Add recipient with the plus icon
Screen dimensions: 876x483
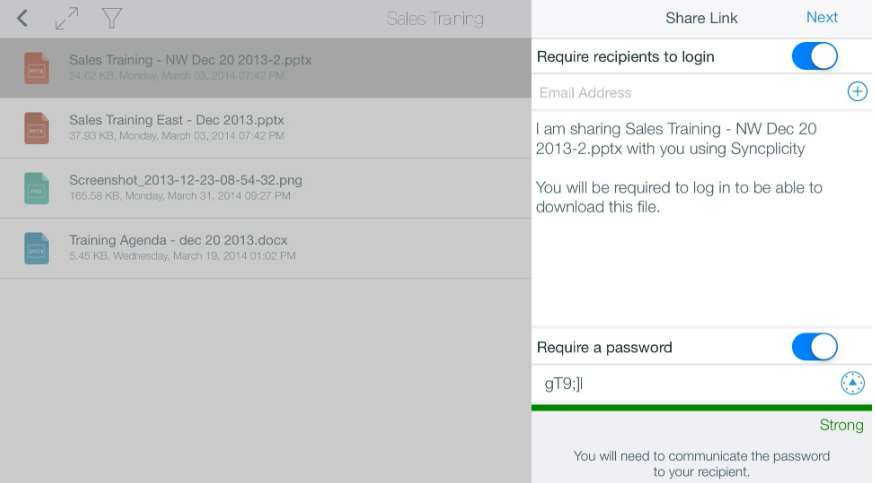857,92
